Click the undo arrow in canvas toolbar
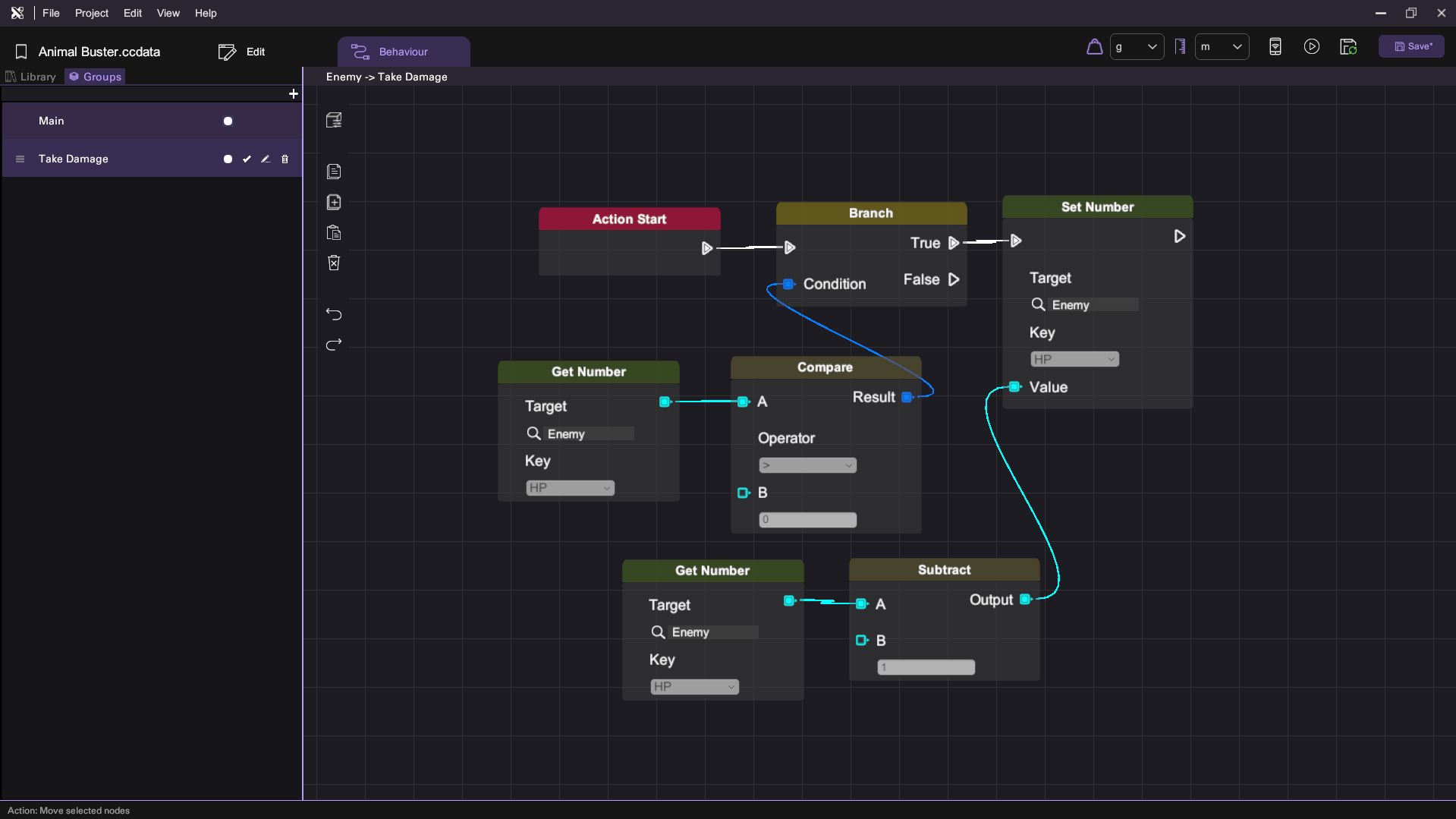Image resolution: width=1456 pixels, height=819 pixels. coord(334,314)
